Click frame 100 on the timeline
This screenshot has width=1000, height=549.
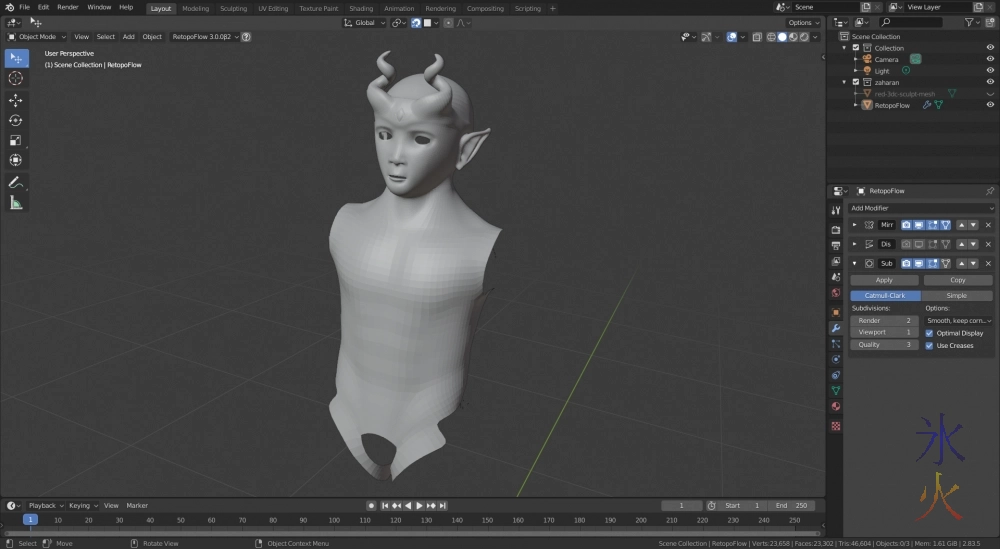[x=334, y=520]
